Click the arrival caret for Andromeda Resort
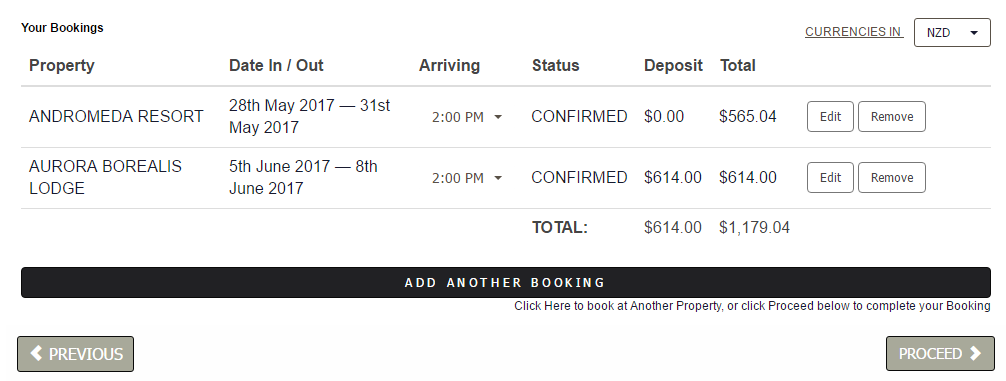Screen dimensions: 1006x381 click(x=498, y=117)
